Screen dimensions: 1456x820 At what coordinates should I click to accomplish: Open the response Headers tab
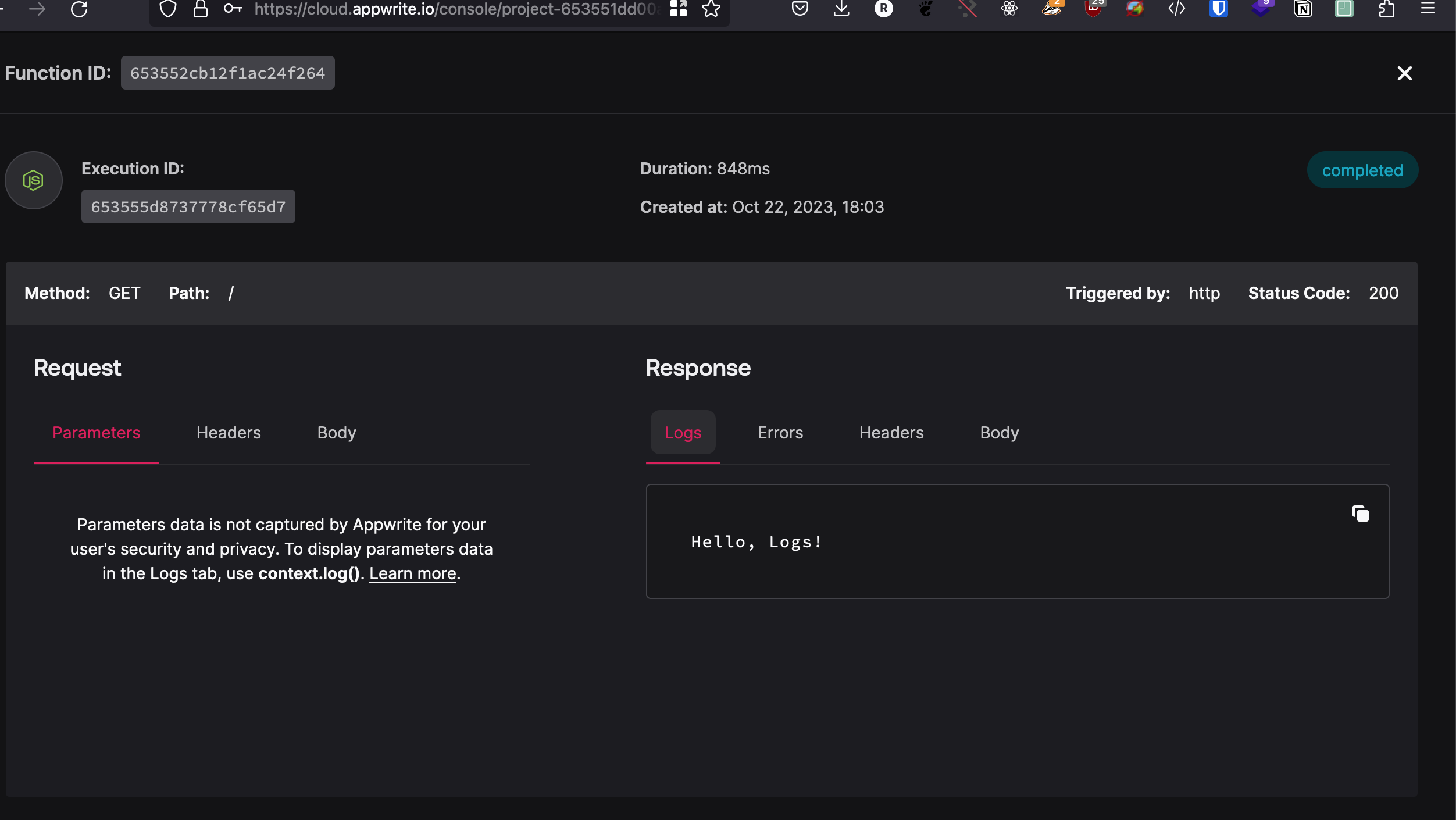click(x=891, y=433)
